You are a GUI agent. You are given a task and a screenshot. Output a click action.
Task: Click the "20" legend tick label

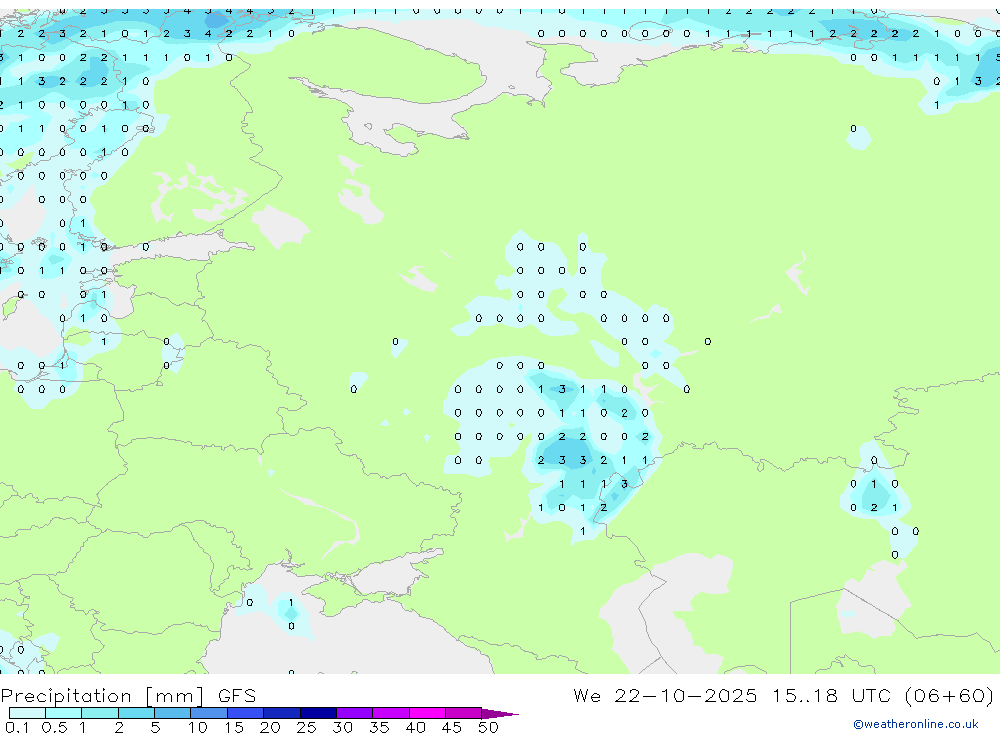click(270, 727)
